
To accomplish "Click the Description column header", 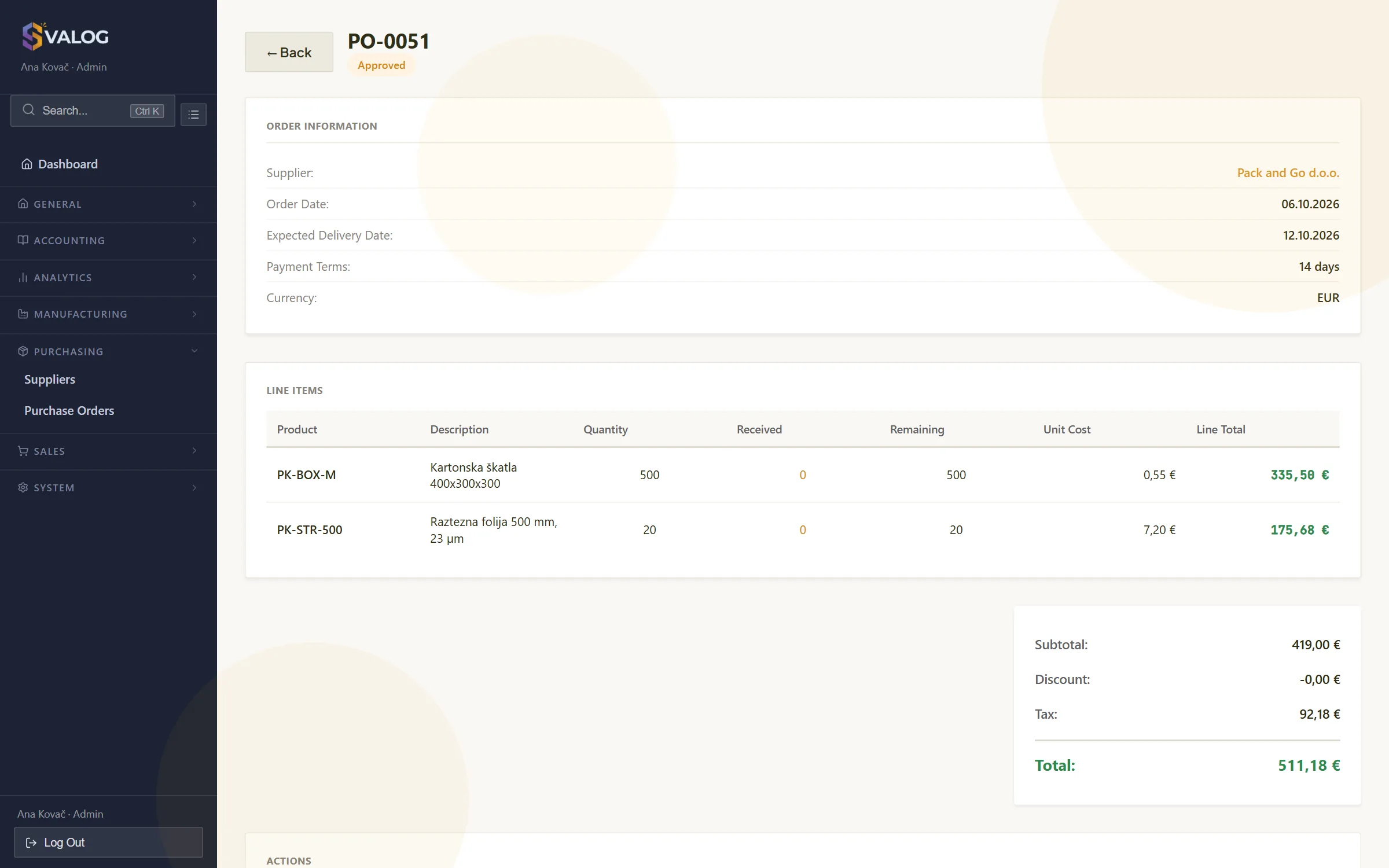I will (x=460, y=429).
